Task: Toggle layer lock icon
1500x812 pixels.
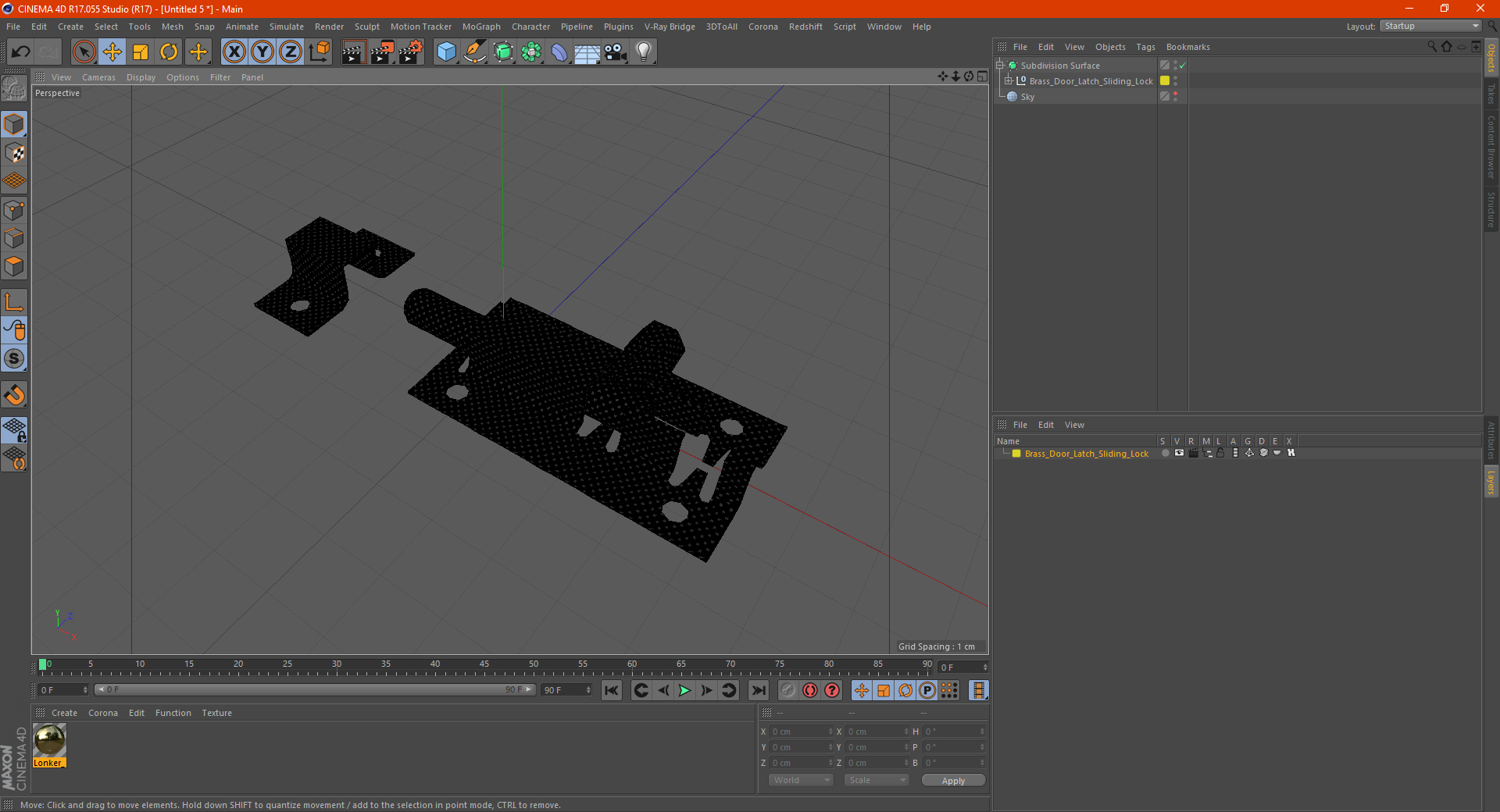Action: click(x=1220, y=453)
